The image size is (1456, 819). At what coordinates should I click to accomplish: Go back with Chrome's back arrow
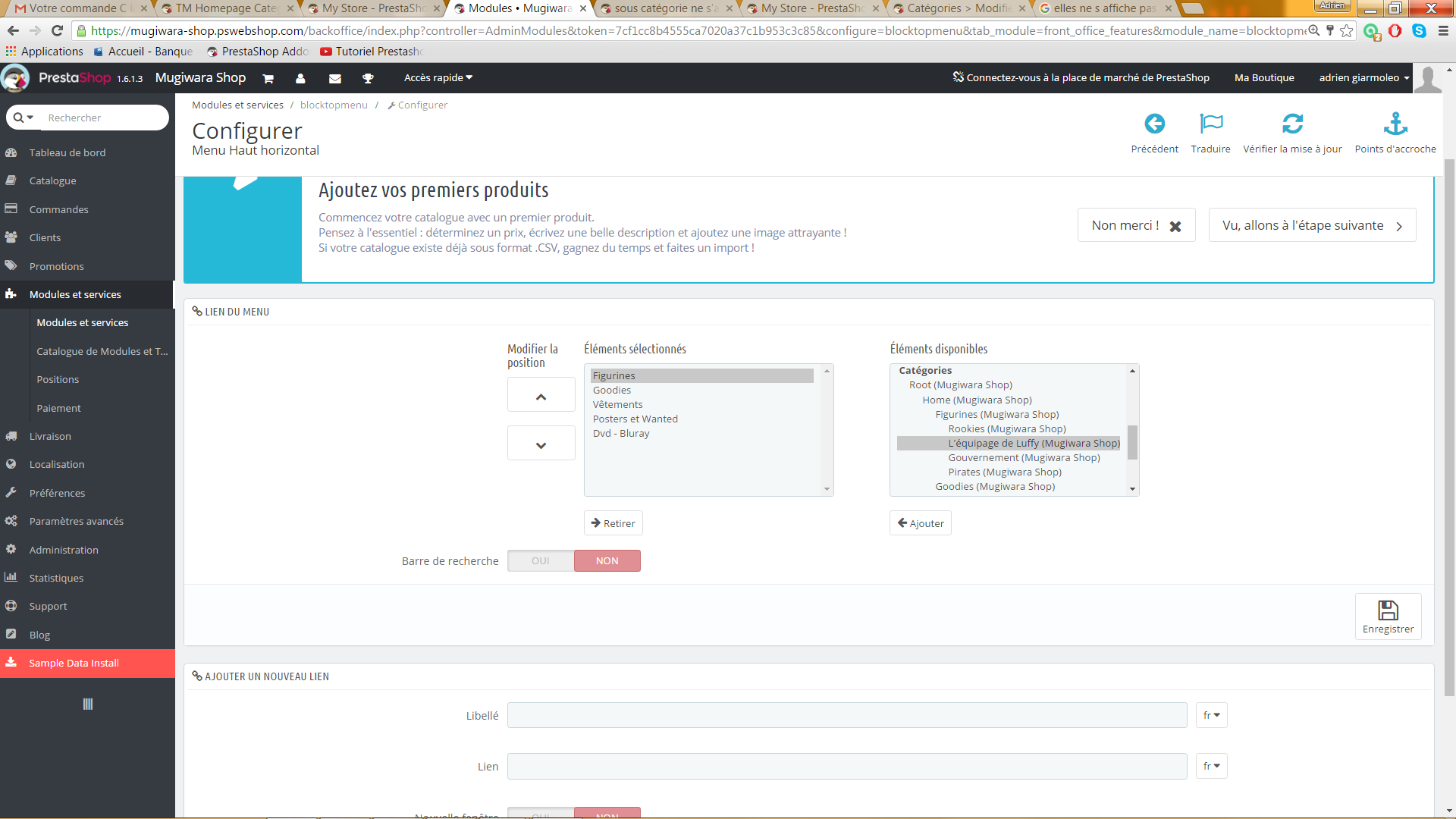(x=13, y=31)
